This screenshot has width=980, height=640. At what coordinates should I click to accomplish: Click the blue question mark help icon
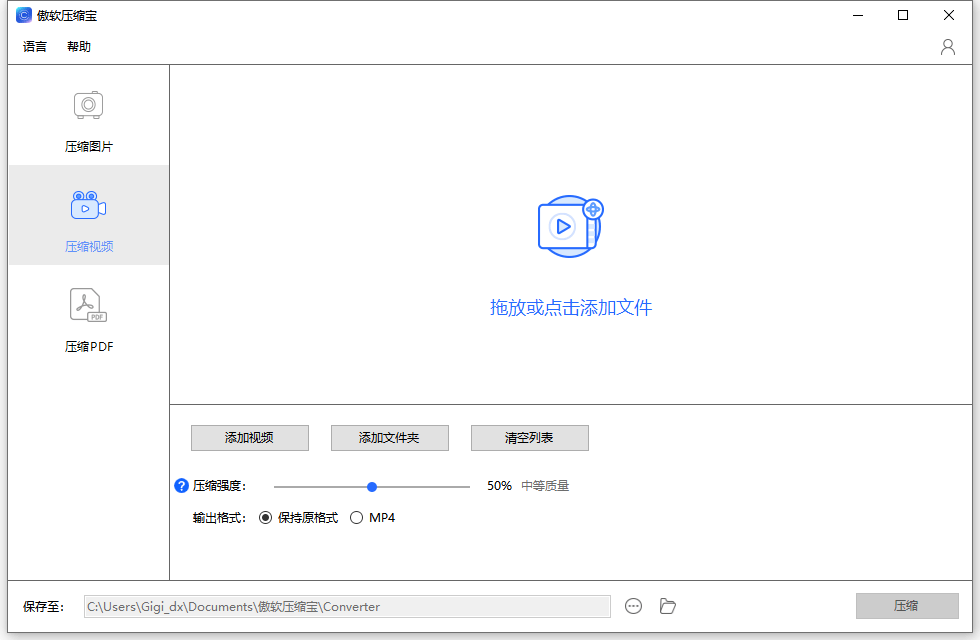click(181, 486)
